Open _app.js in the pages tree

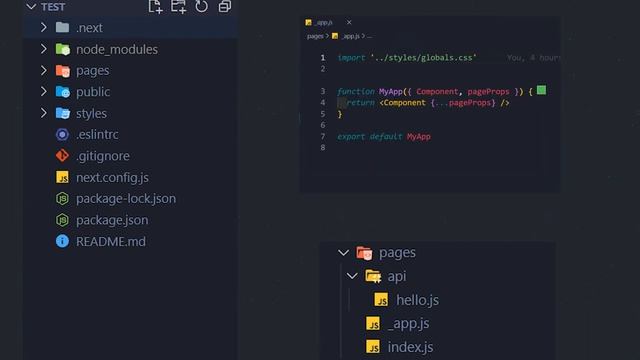408,324
